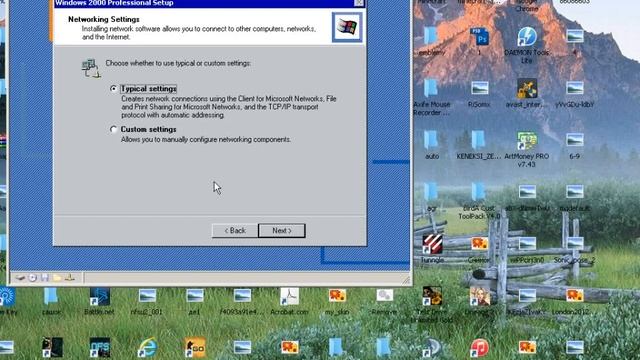Click the hard disk status icon in VM bar
Screen dimensions: 640x360
[x=20, y=278]
